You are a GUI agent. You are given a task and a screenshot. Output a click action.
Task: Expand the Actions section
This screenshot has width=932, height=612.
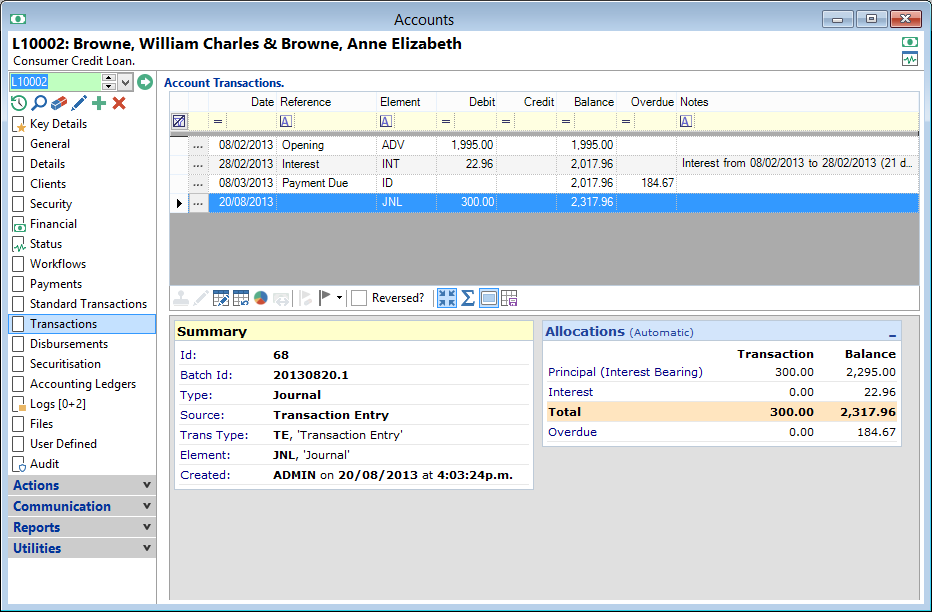point(82,485)
